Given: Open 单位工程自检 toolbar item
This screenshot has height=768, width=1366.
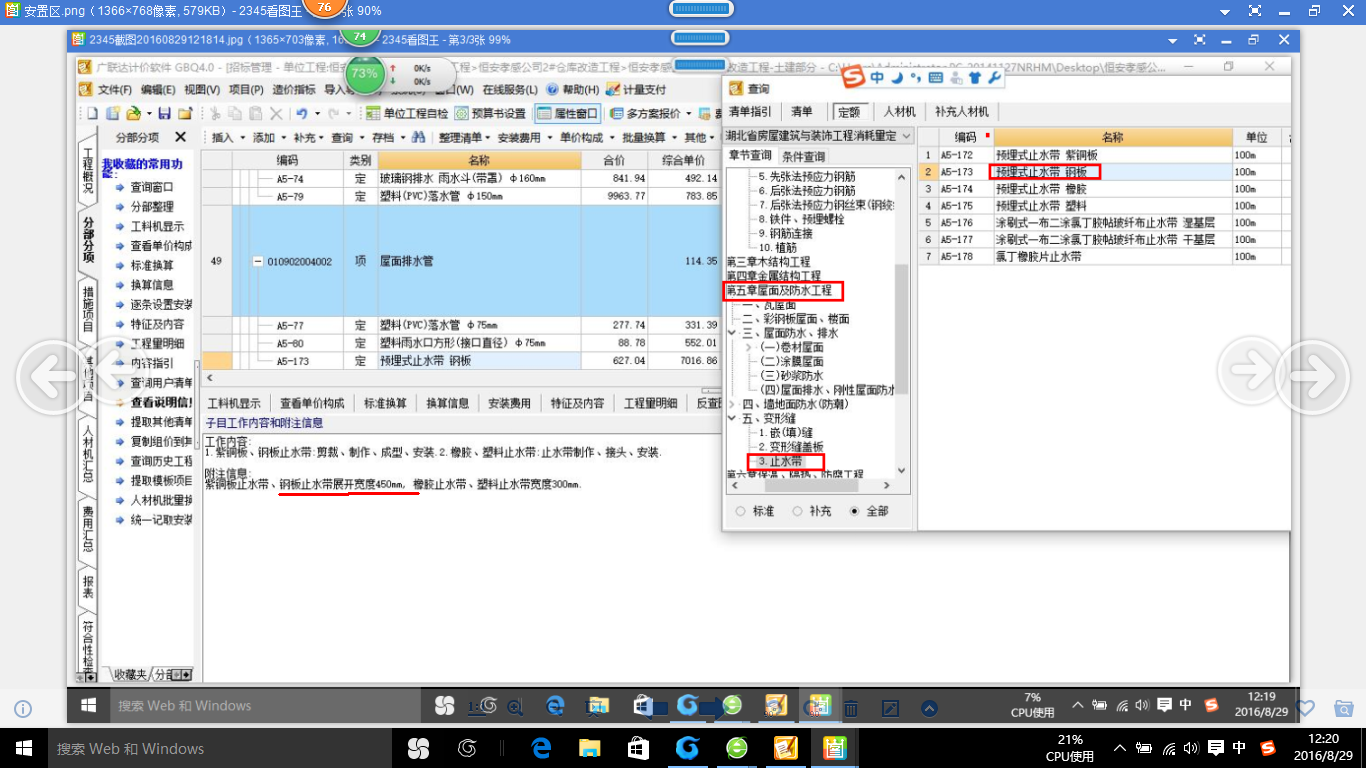Looking at the screenshot, I should pos(407,113).
